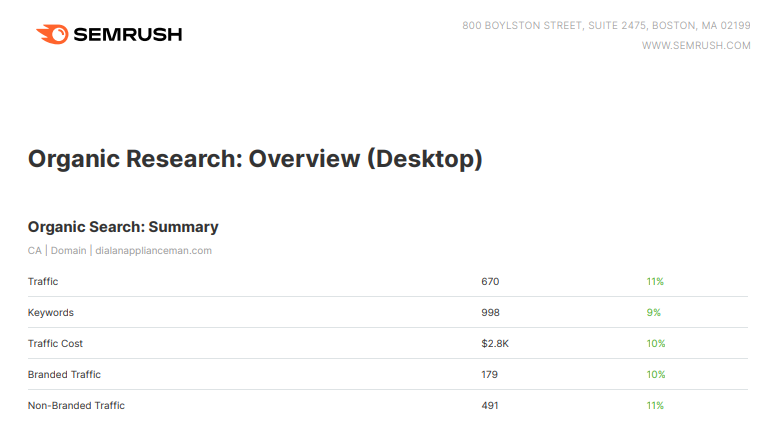Select the Traffic Cost row label
The image size is (782, 434).
coord(55,344)
